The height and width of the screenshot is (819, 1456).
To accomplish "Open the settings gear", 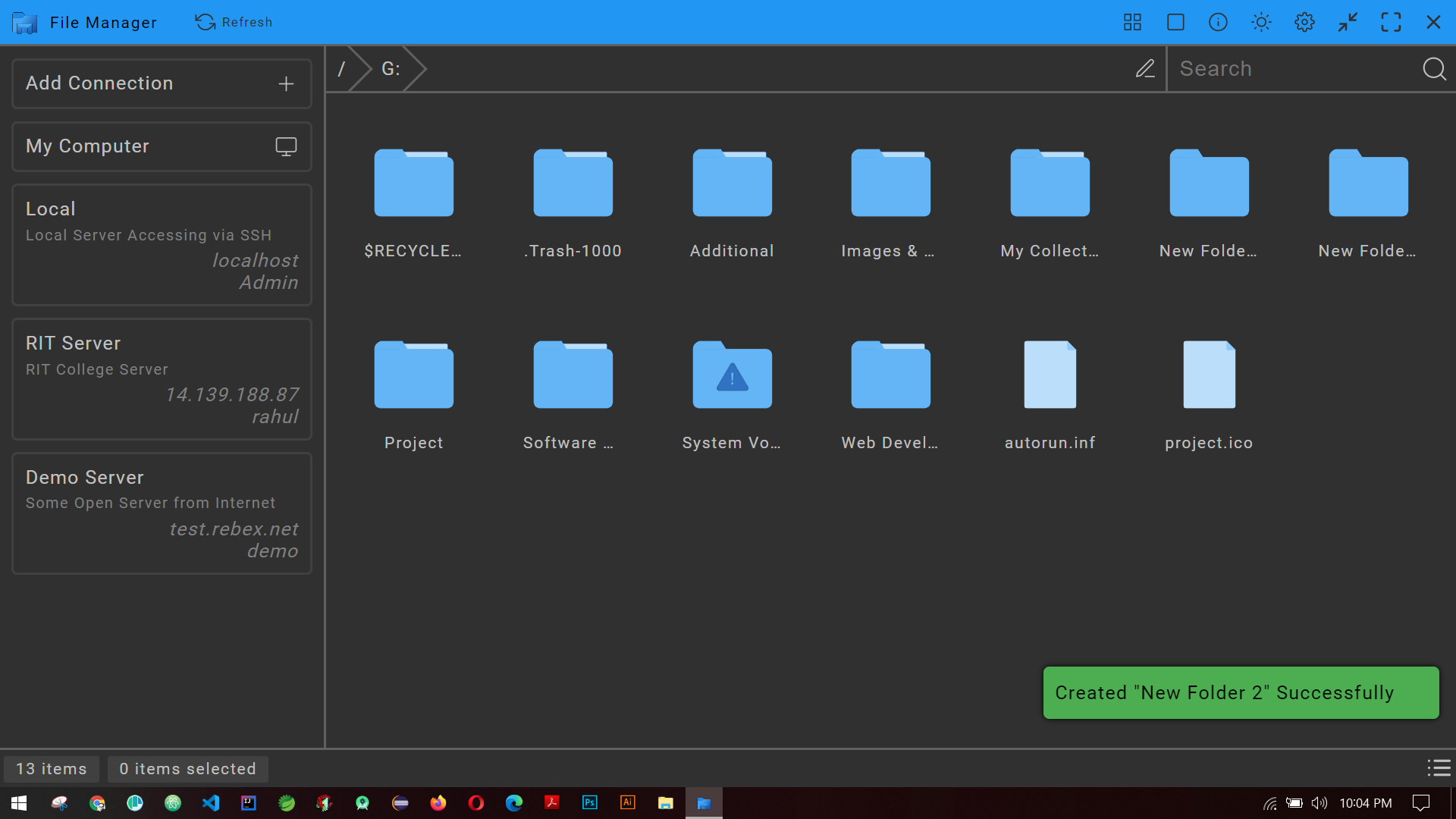I will [1304, 22].
